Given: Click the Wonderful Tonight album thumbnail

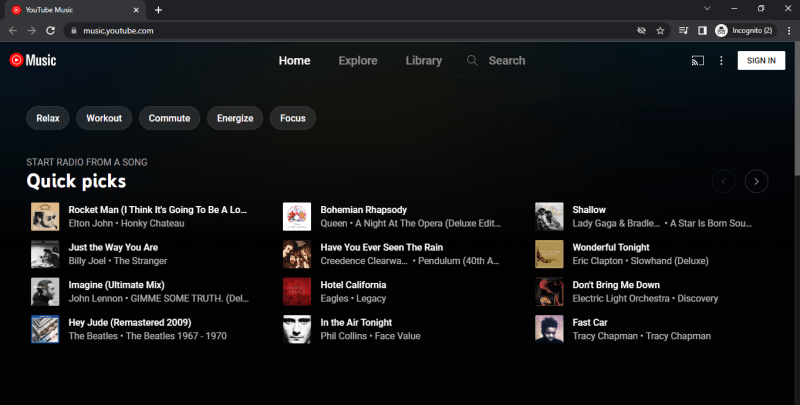Looking at the screenshot, I should [549, 254].
